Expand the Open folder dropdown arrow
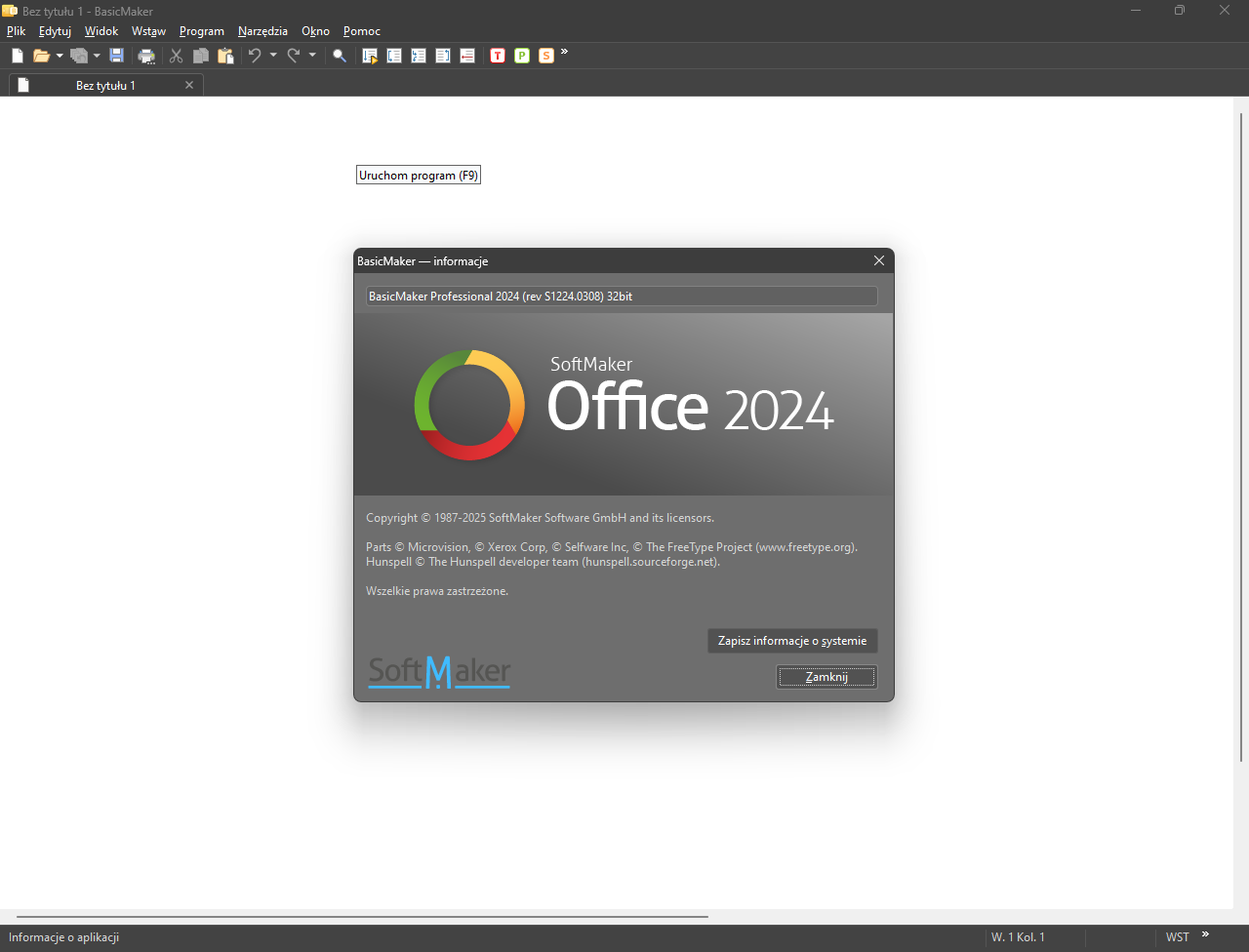The image size is (1249, 952). [x=60, y=56]
